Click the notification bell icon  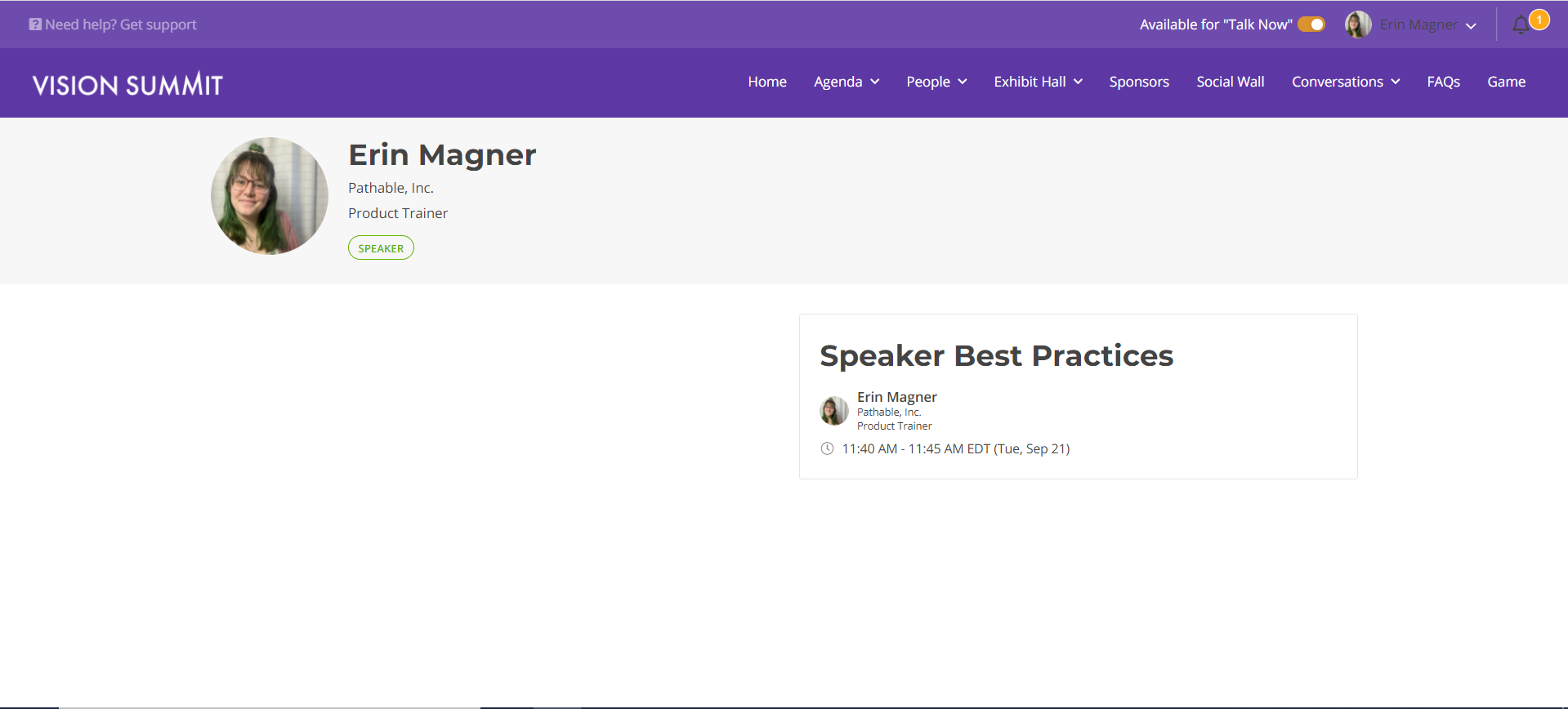(1520, 25)
